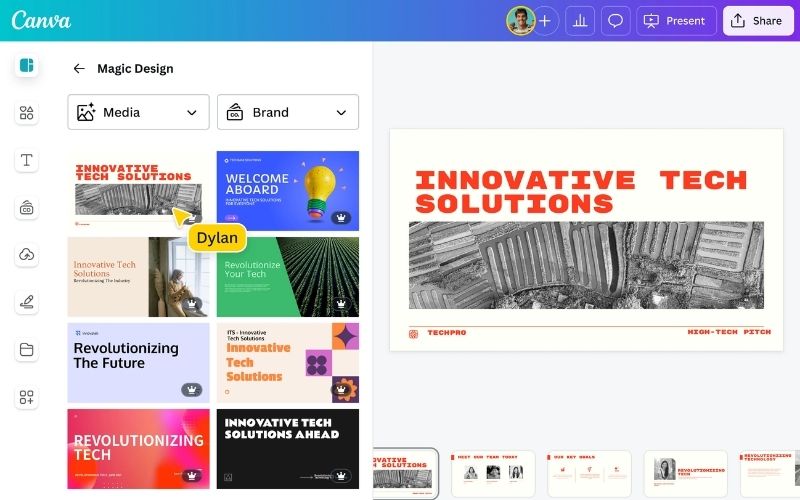Open the Apps sidebar icon
Image resolution: width=800 pixels, height=500 pixels.
(x=27, y=397)
